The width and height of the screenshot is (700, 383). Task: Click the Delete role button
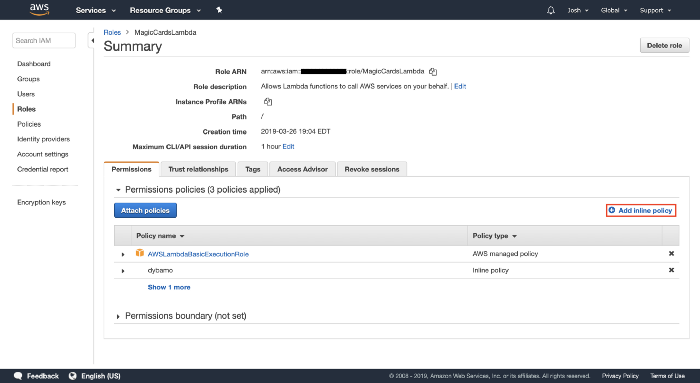pos(664,46)
